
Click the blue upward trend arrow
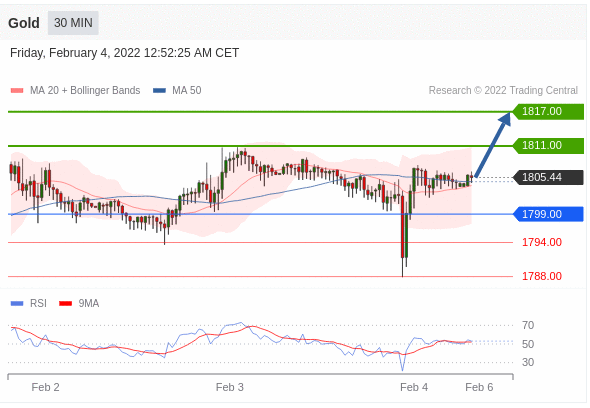click(x=493, y=144)
